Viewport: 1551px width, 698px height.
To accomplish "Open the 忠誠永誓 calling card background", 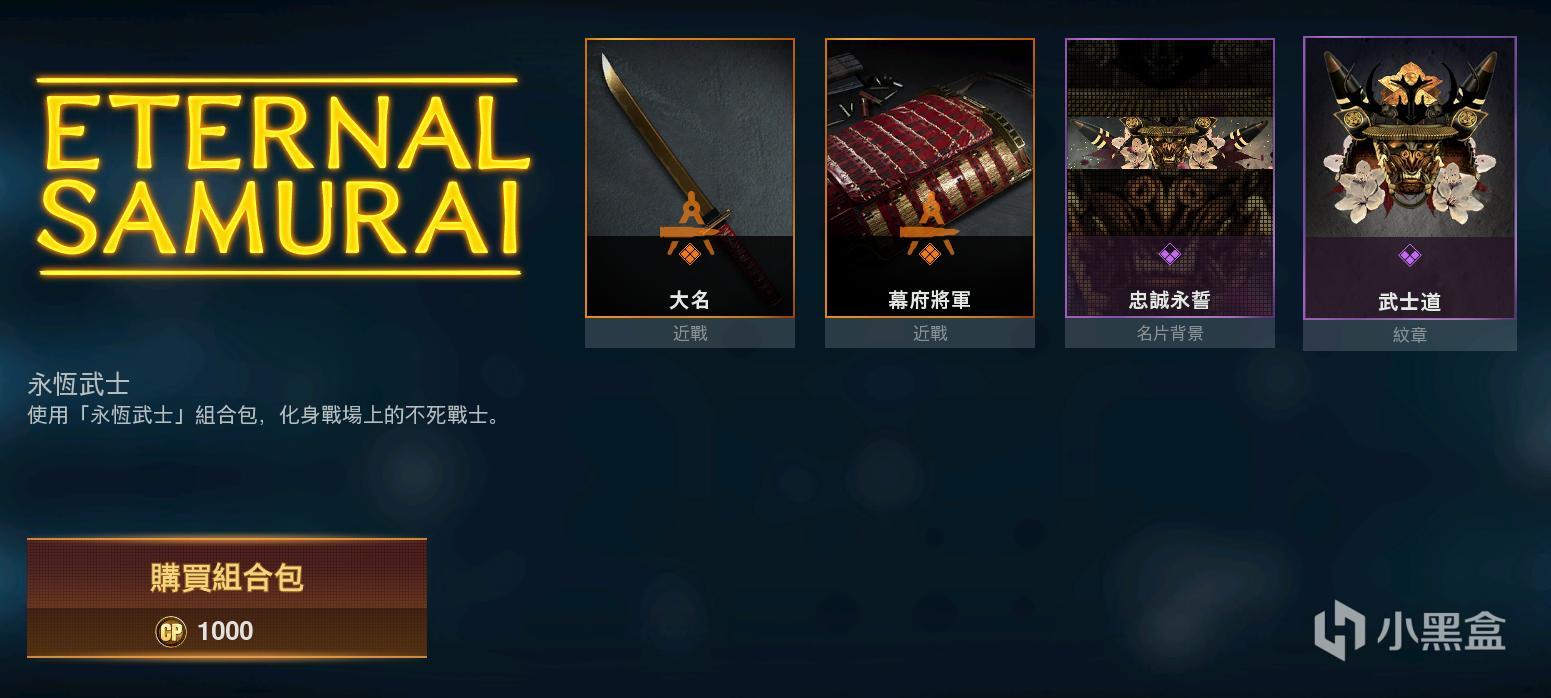I will click(1170, 178).
